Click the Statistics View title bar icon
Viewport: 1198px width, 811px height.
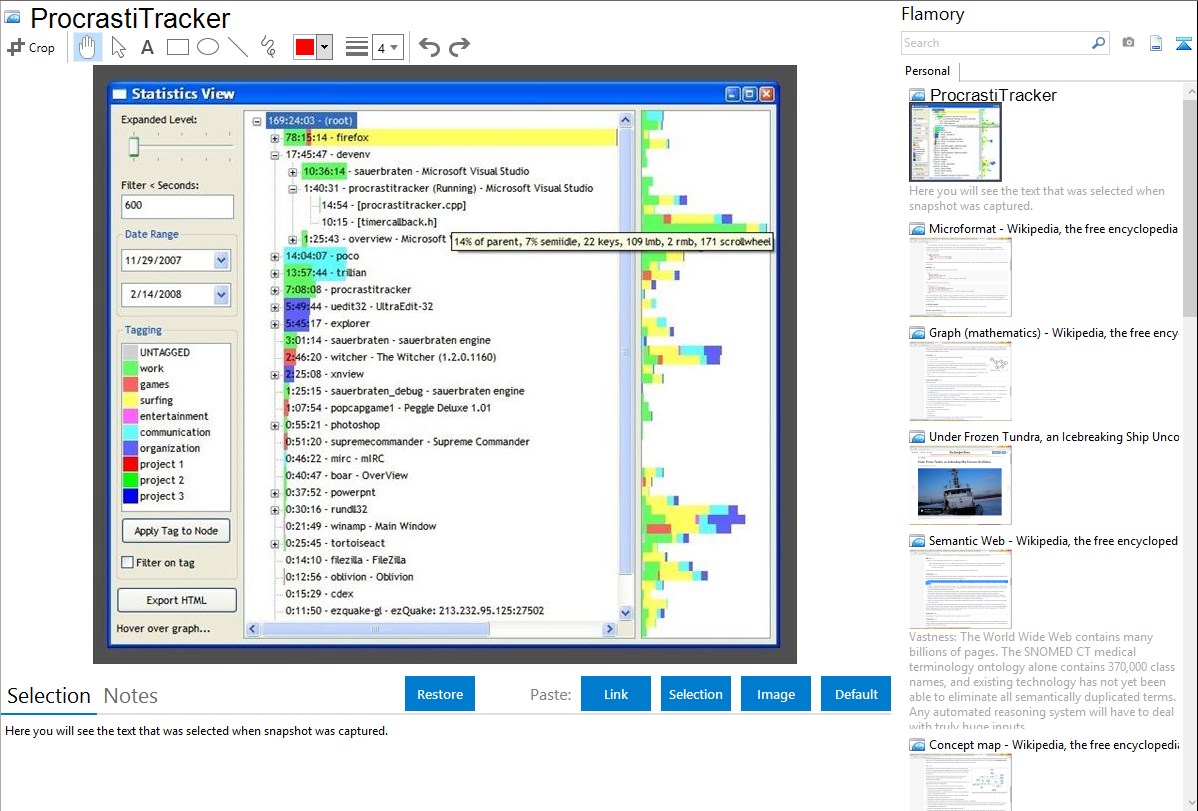(x=119, y=94)
